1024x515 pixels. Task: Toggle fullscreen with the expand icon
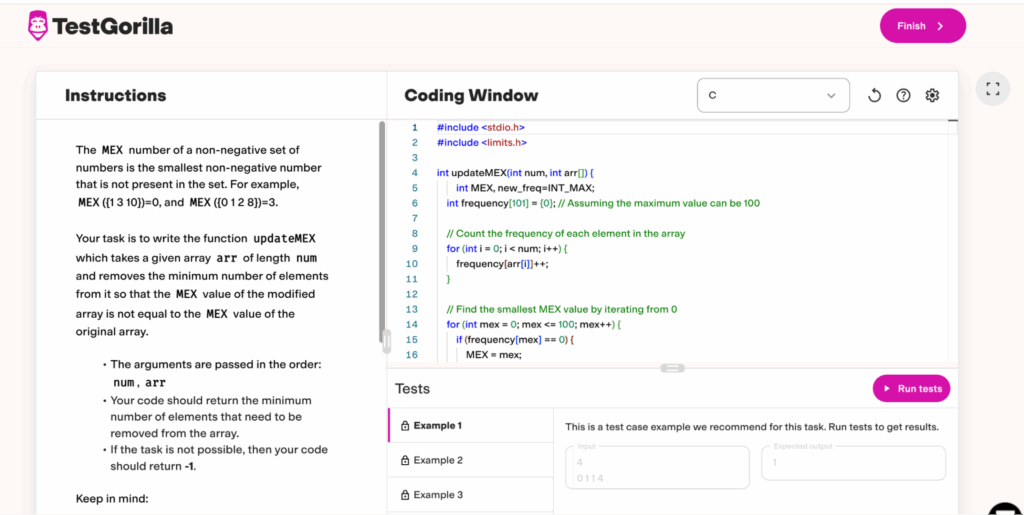(993, 89)
